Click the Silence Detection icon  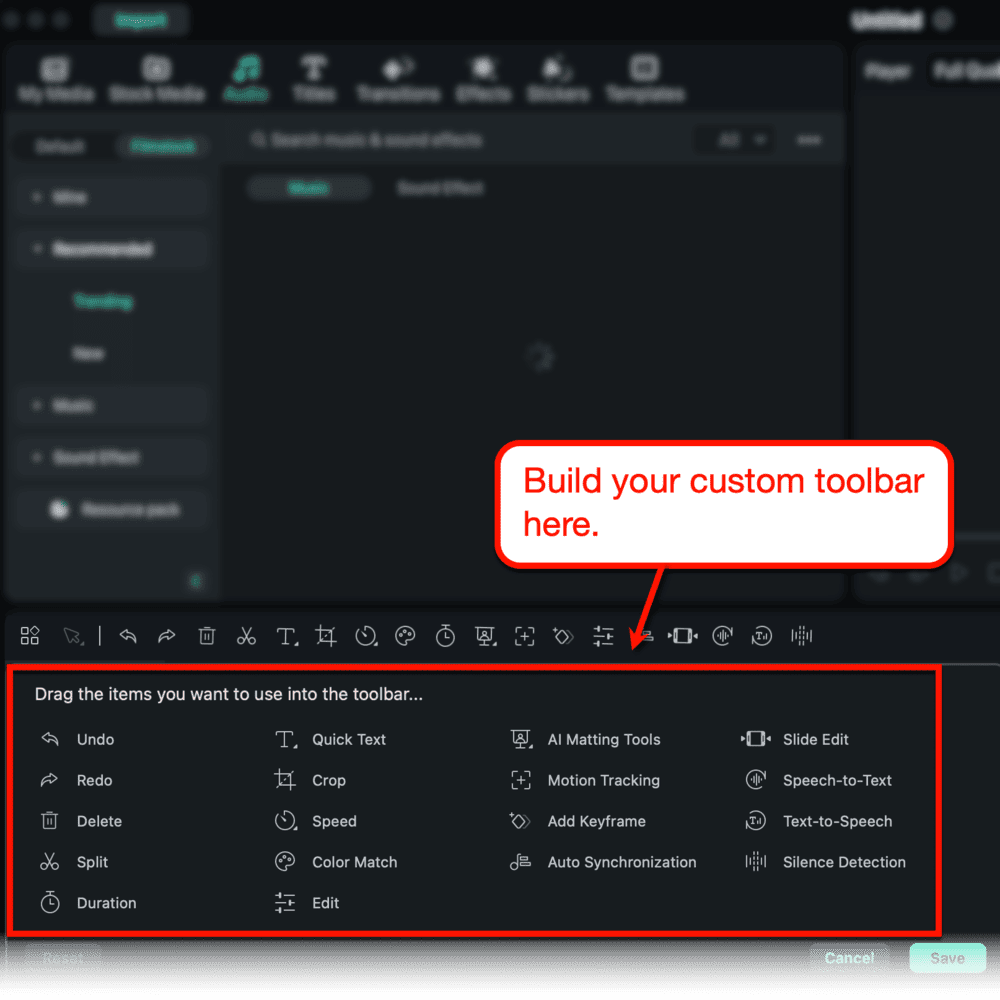[x=757, y=862]
